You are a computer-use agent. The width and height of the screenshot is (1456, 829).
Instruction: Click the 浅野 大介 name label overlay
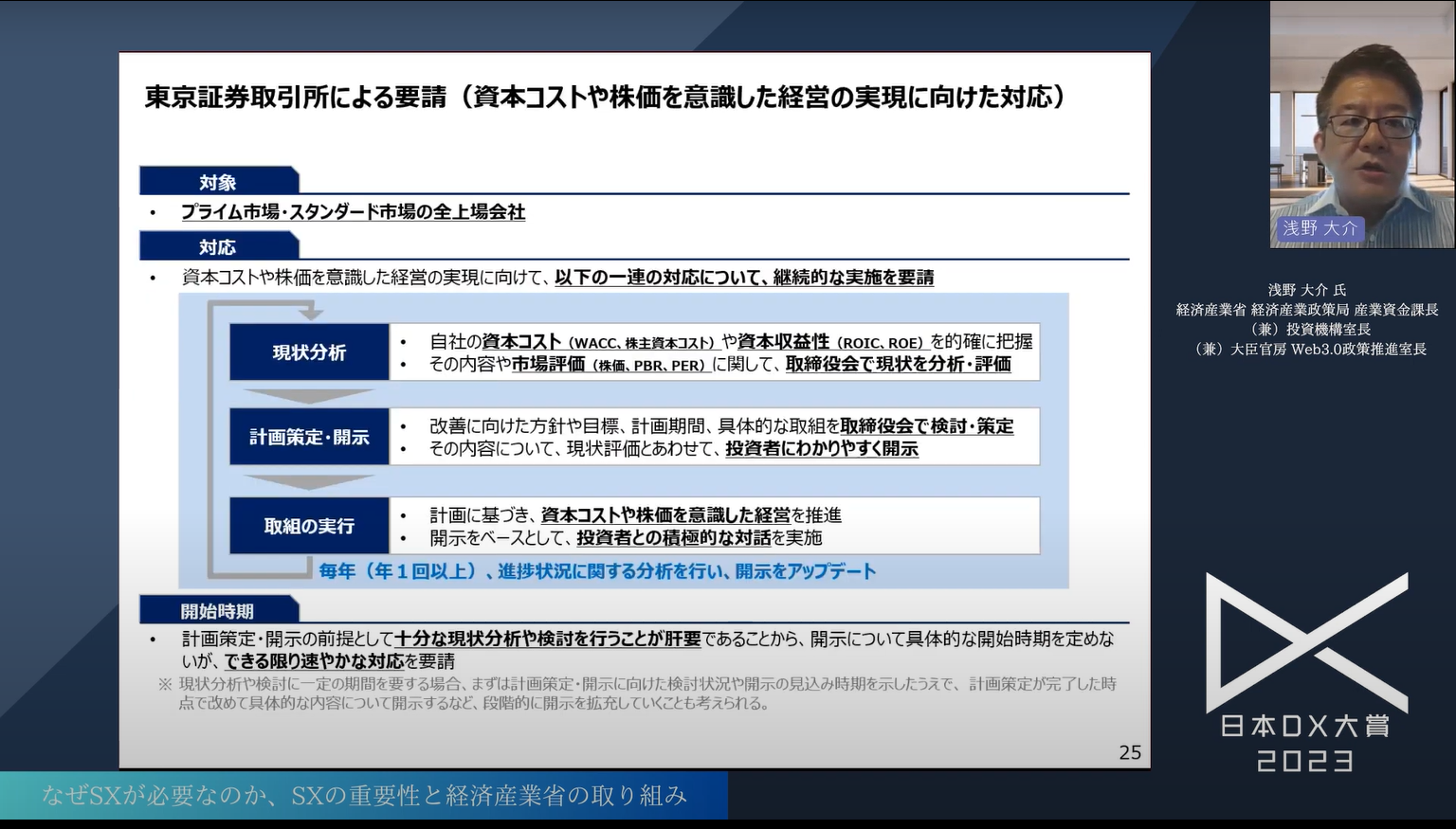coord(1319,228)
